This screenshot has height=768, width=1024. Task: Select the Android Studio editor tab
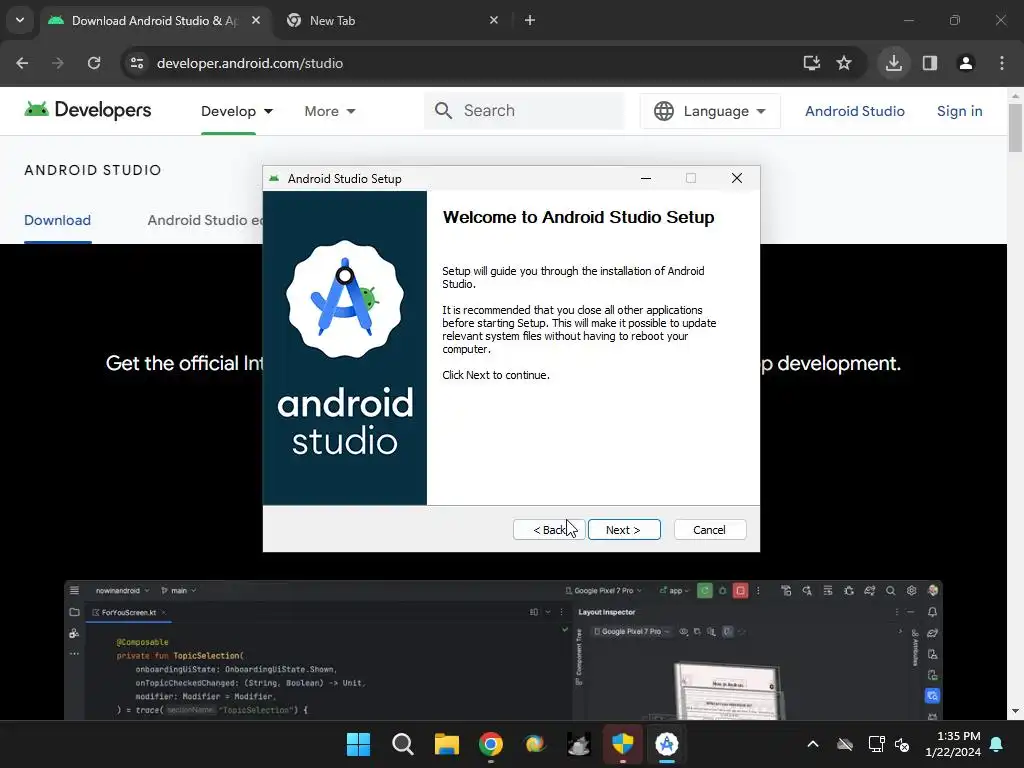[204, 220]
